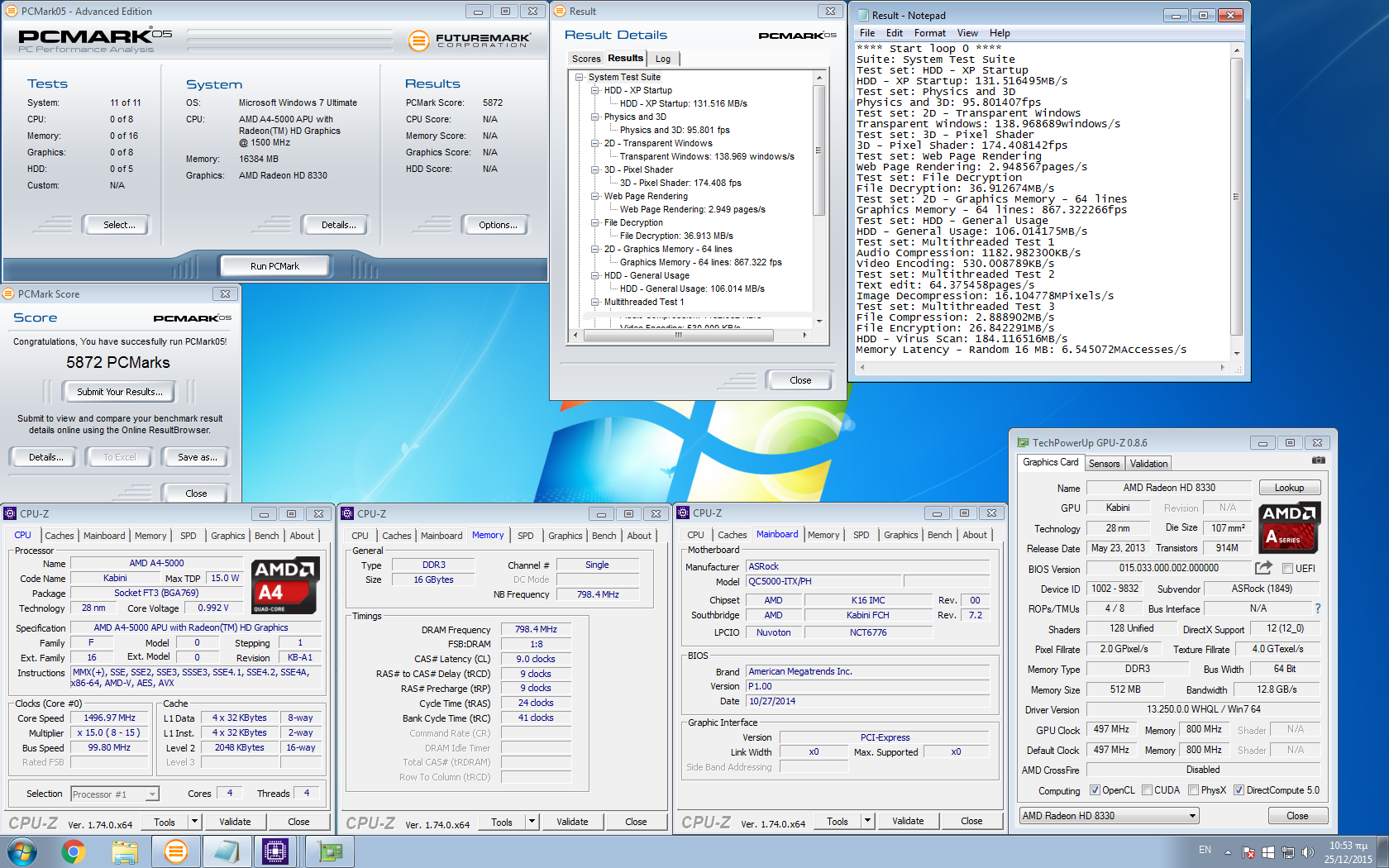Open the SPD tab in Memory CPU-Z window

coord(526,536)
